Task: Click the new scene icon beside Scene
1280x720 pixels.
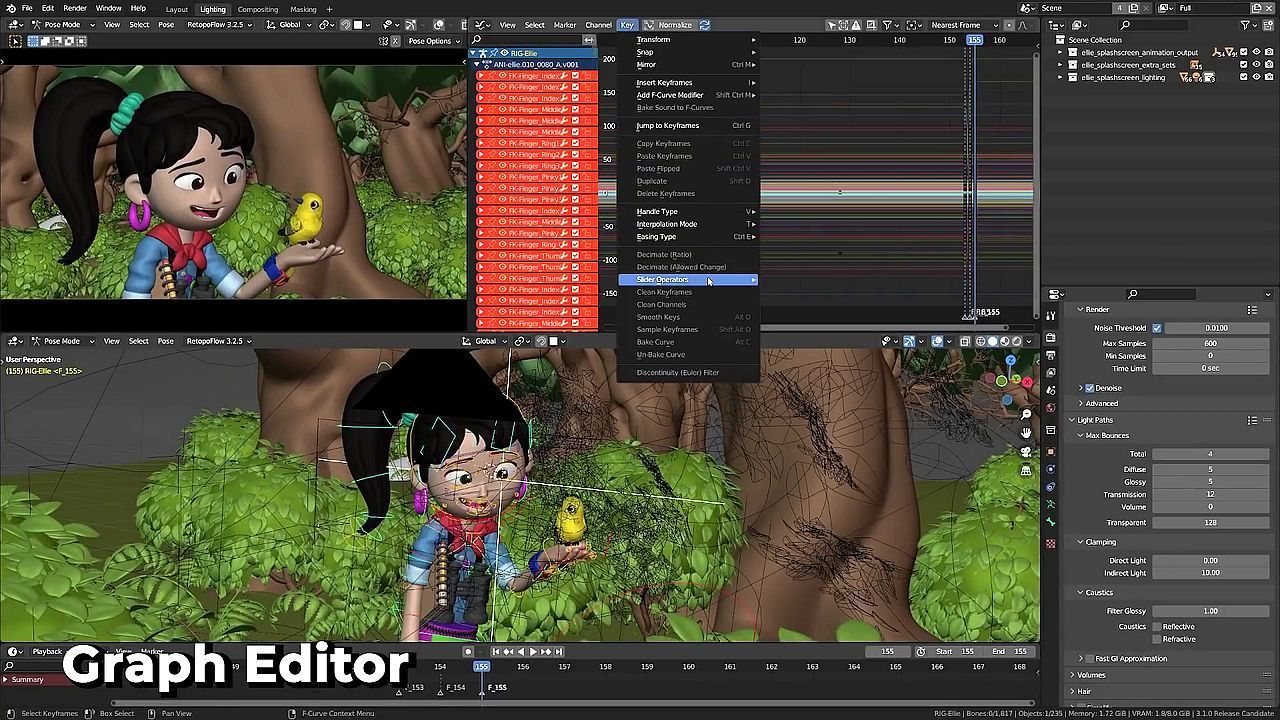Action: (1134, 8)
